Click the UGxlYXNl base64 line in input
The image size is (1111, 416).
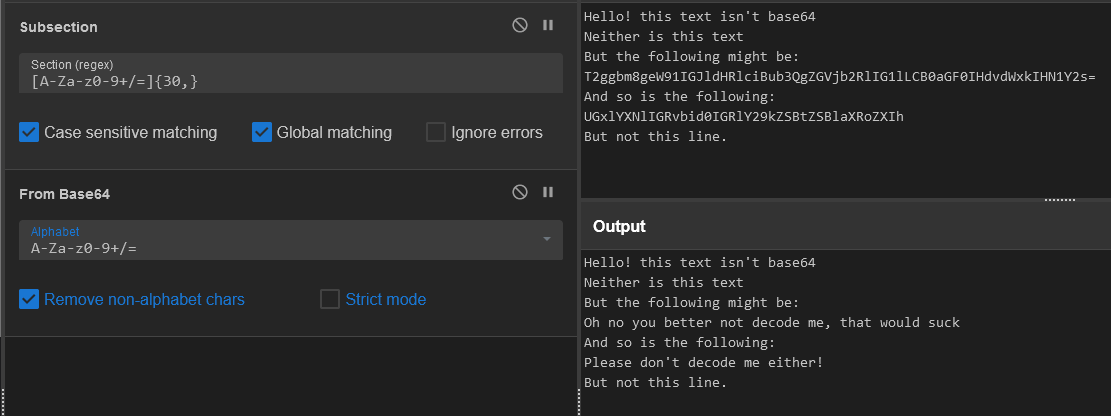click(x=744, y=117)
